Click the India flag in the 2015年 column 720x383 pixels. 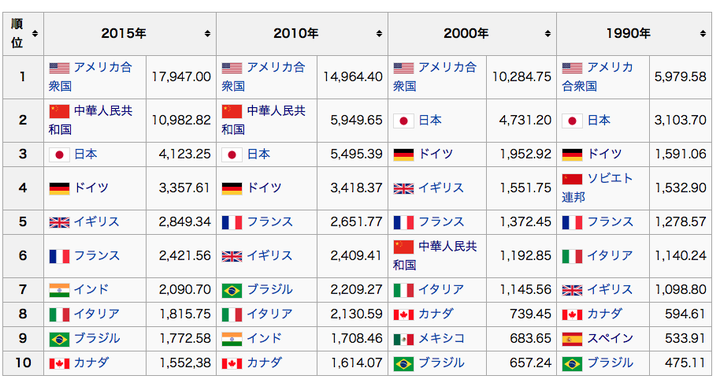coord(59,290)
